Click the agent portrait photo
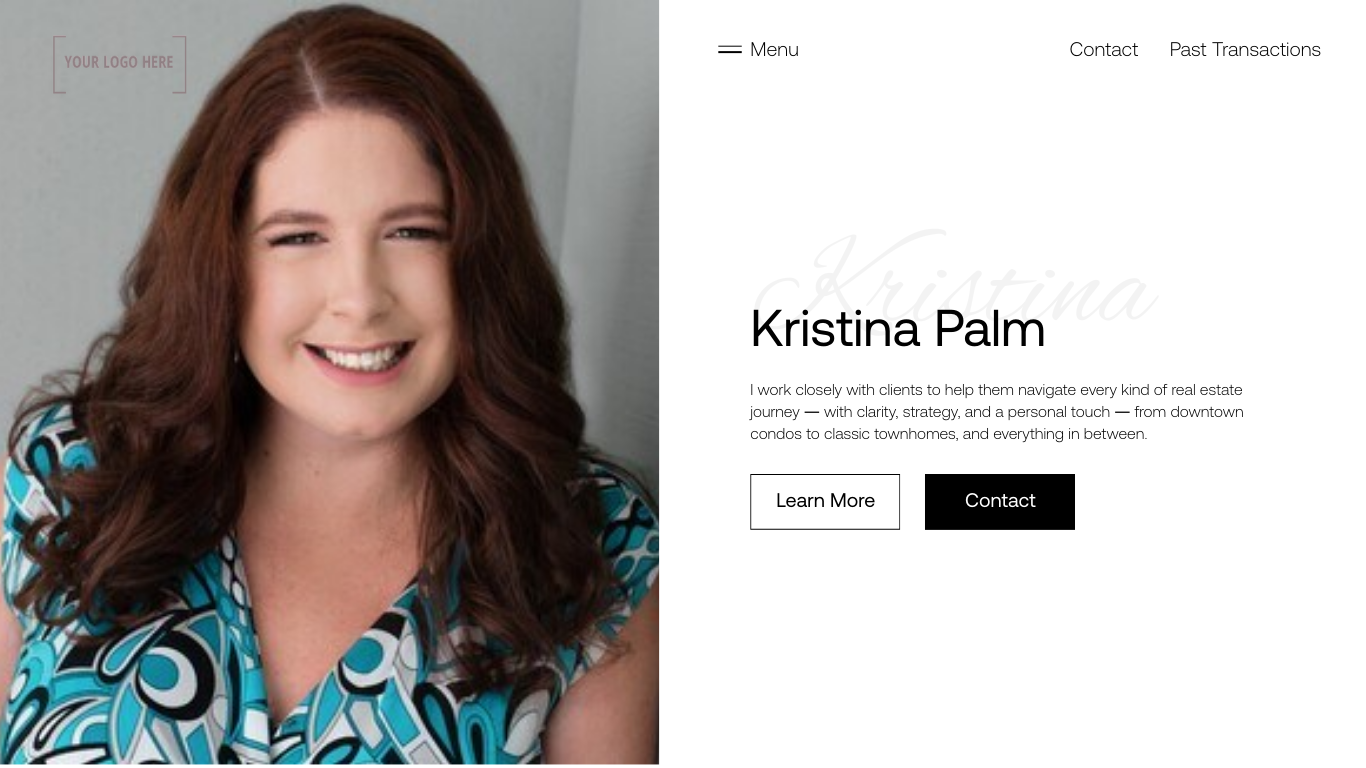Screen dimensions: 1366x768 tap(329, 382)
